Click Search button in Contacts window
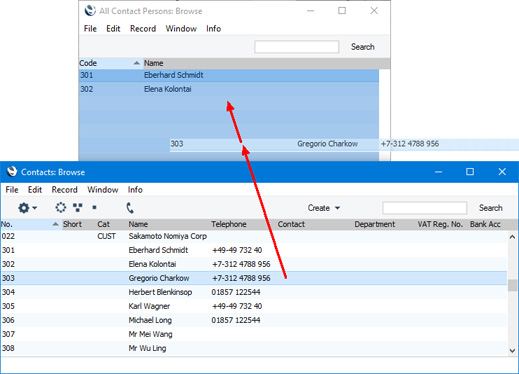 tap(490, 208)
